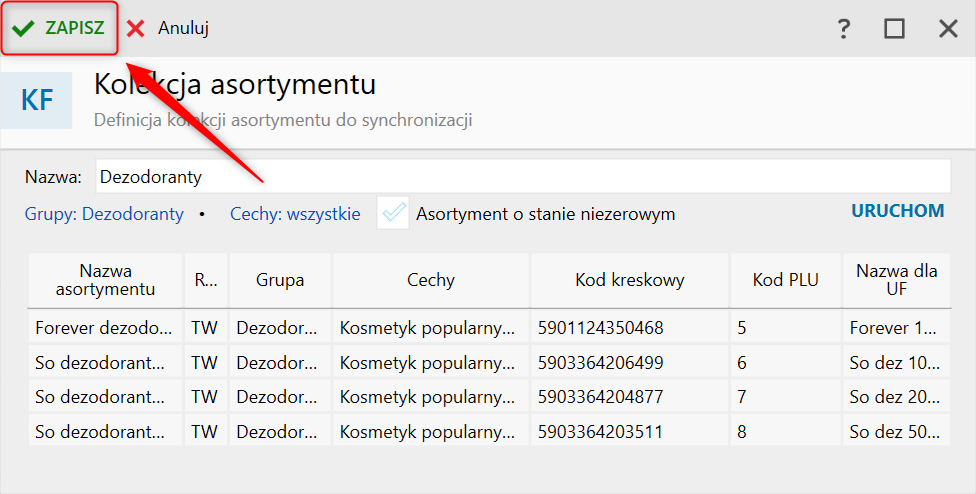Select row with barcode 5903364206499
Image resolution: width=976 pixels, height=494 pixels.
click(x=489, y=363)
